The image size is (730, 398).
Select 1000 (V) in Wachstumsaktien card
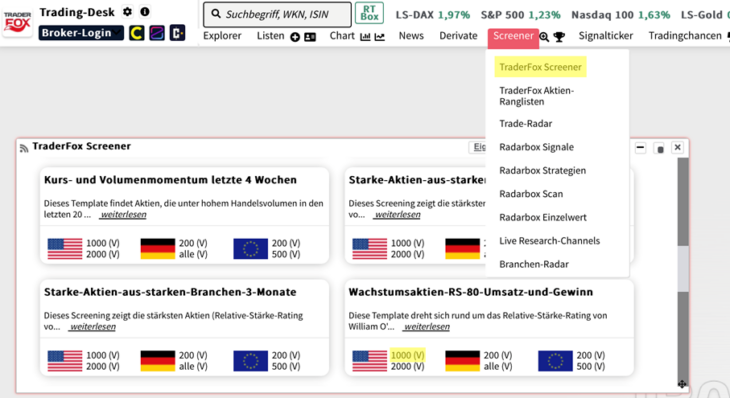[407, 355]
